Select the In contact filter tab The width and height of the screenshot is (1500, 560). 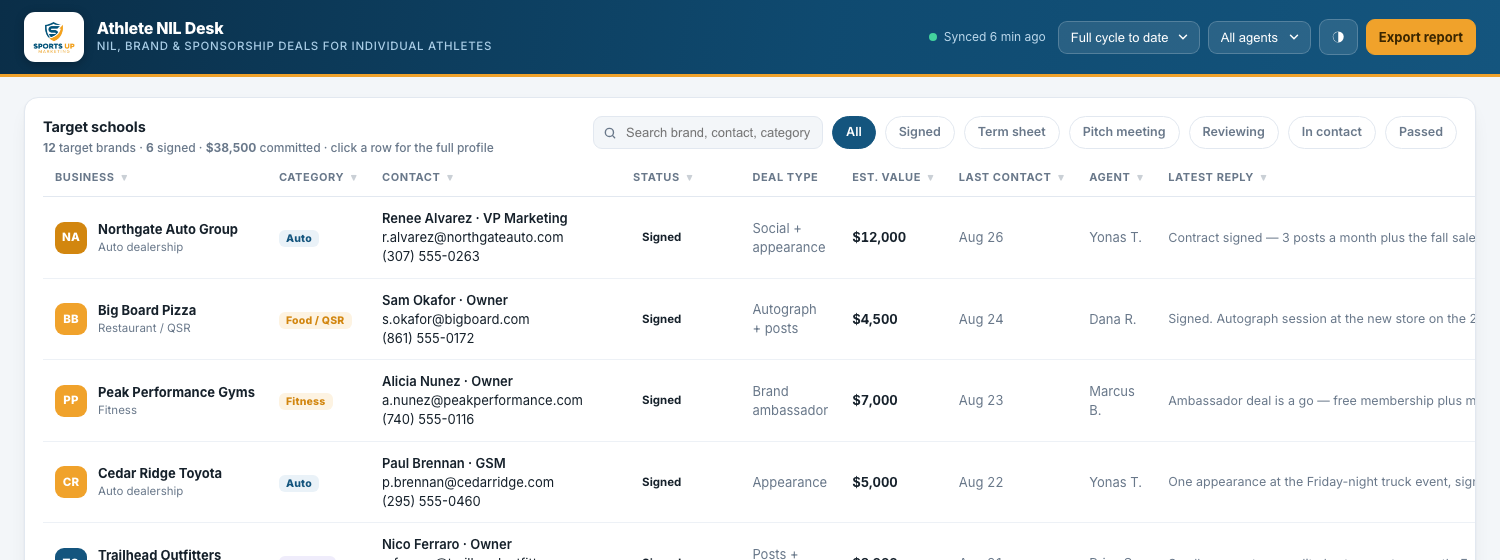tap(1332, 132)
